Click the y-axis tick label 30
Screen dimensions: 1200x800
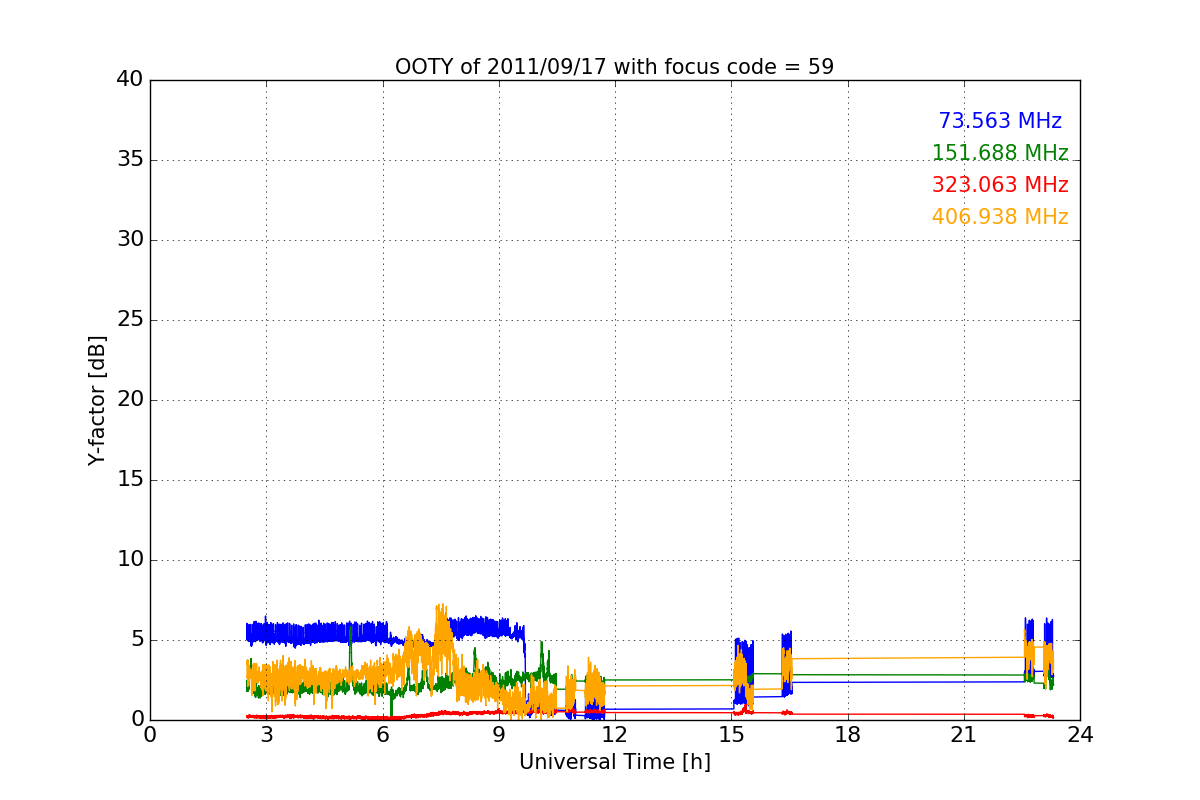(x=130, y=240)
